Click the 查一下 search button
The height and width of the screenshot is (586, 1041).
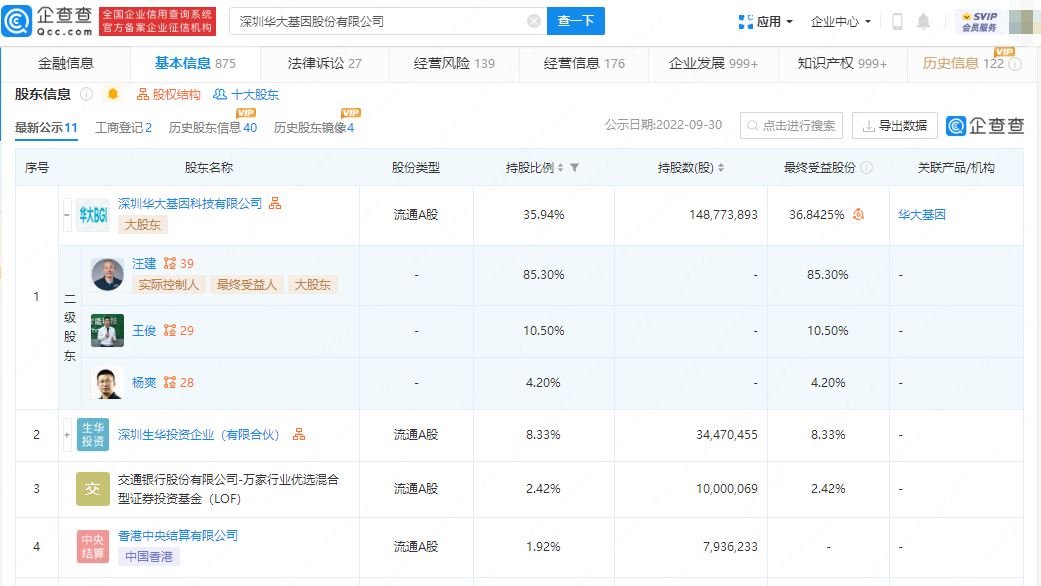[x=576, y=21]
